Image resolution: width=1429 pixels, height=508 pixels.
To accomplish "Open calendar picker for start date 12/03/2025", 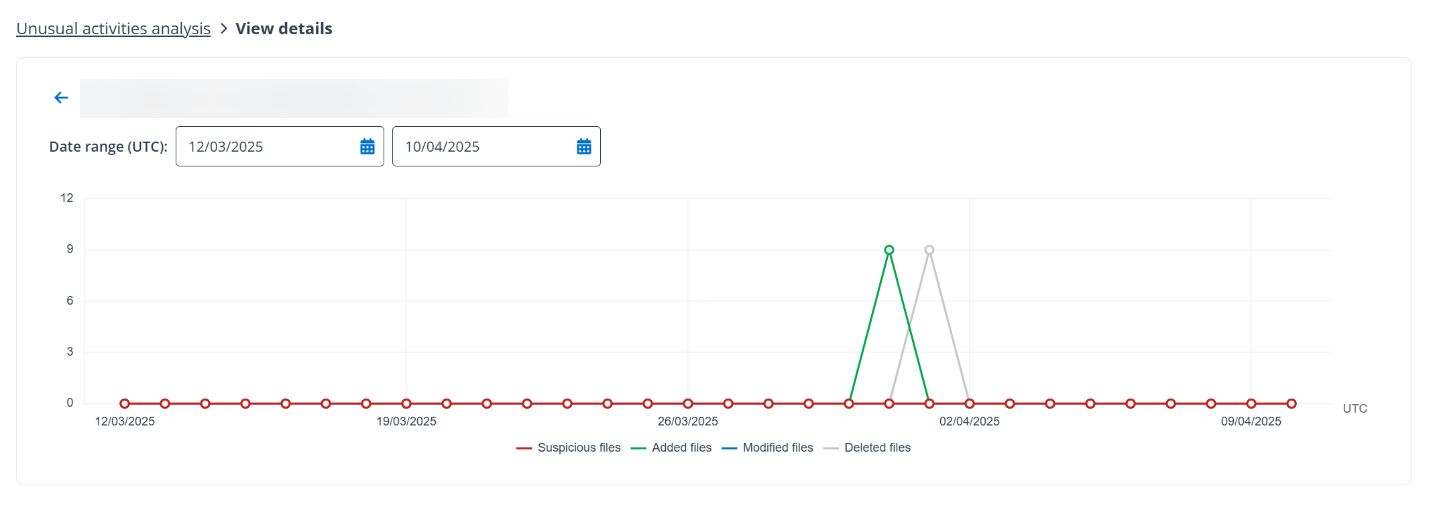I will (367, 146).
